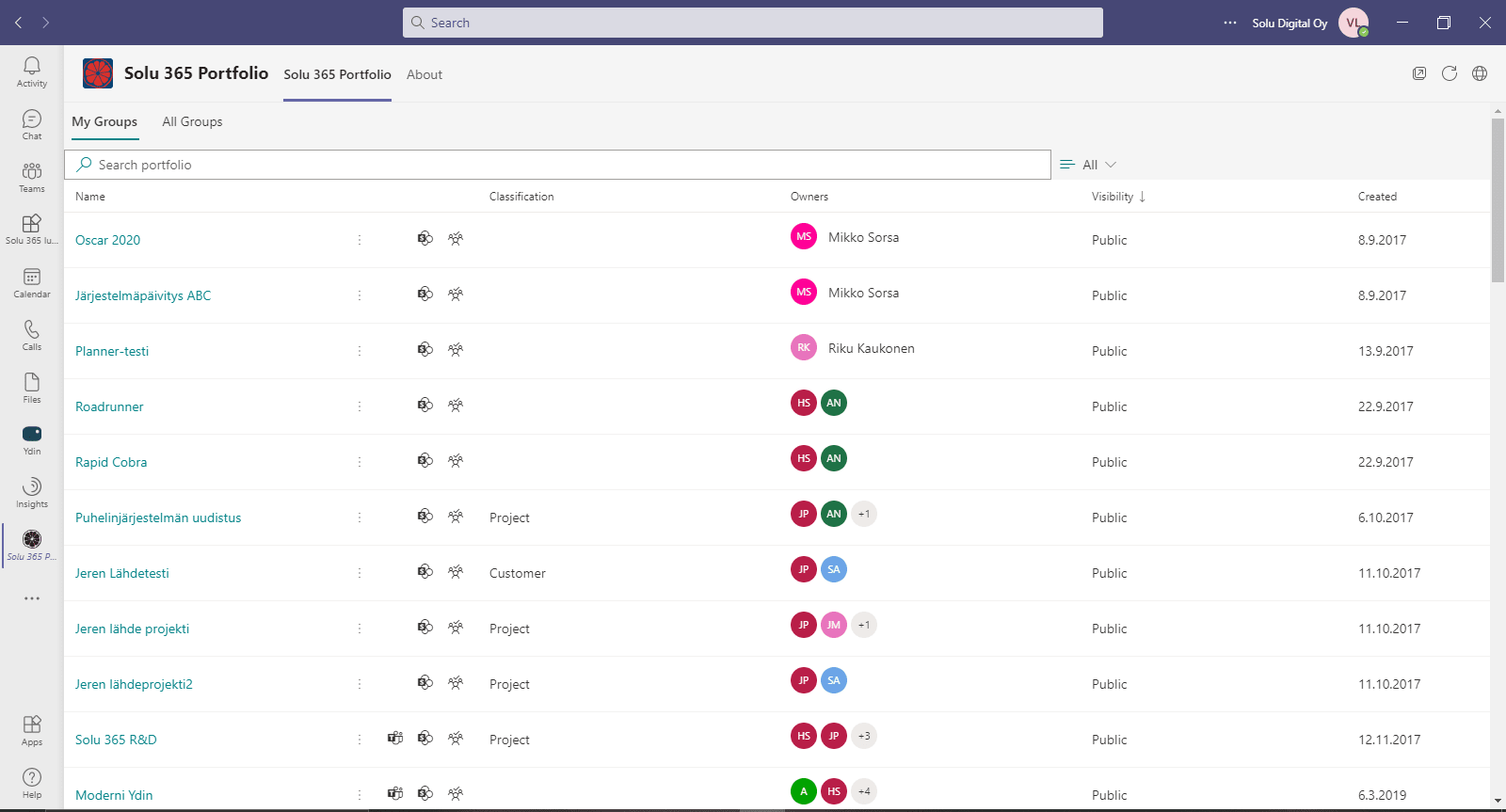
Task: Open the Solu 365 lu... app in sidebar
Action: coord(32,230)
